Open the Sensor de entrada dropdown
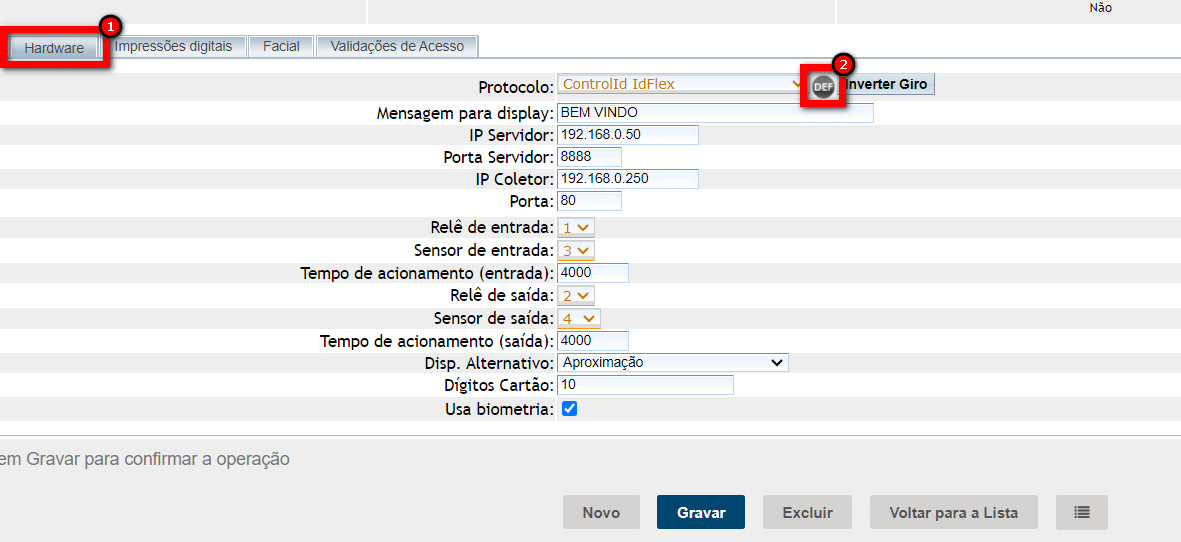The image size is (1181, 542). coord(576,250)
